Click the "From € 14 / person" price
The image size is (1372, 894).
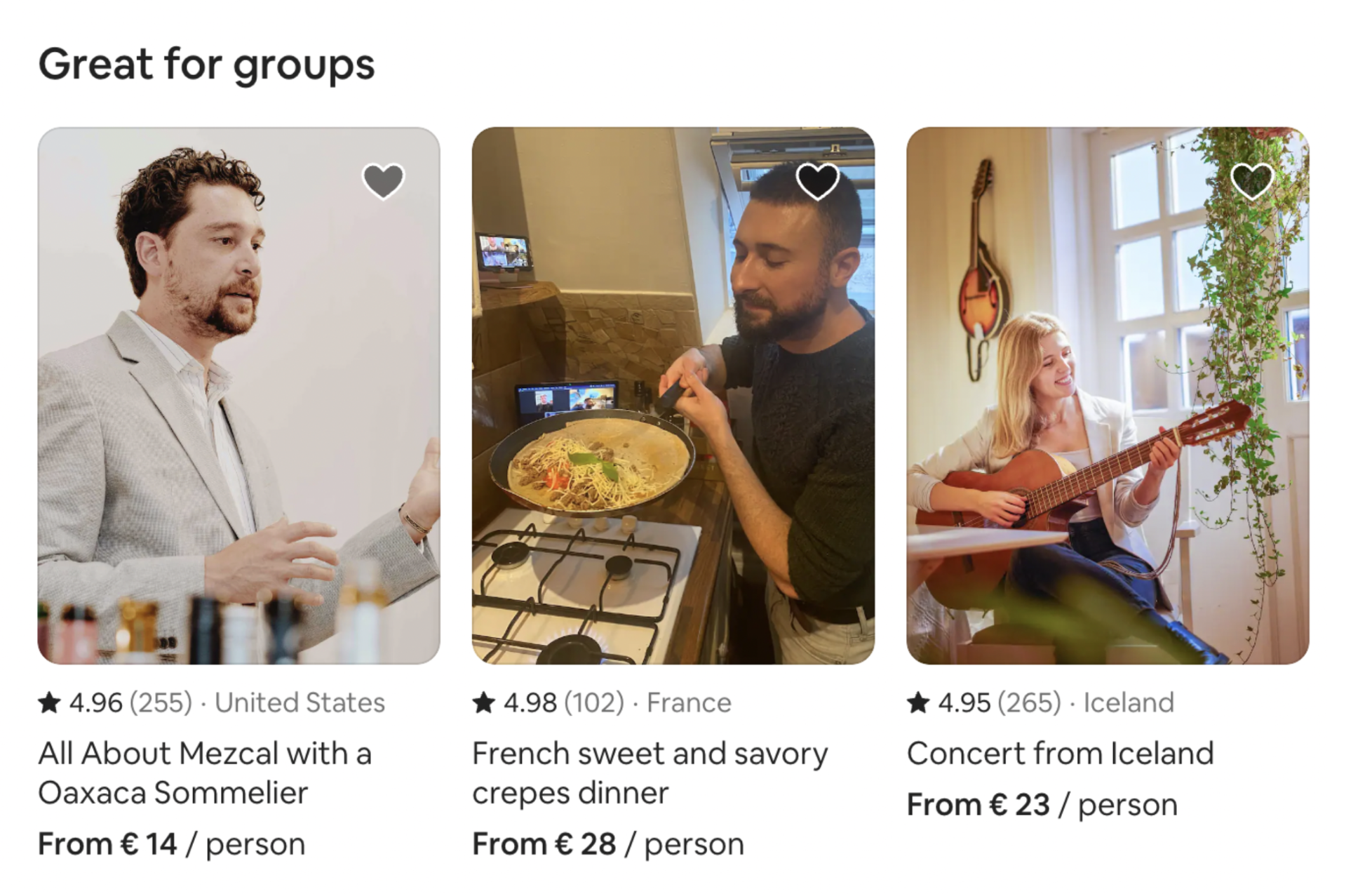coord(171,844)
